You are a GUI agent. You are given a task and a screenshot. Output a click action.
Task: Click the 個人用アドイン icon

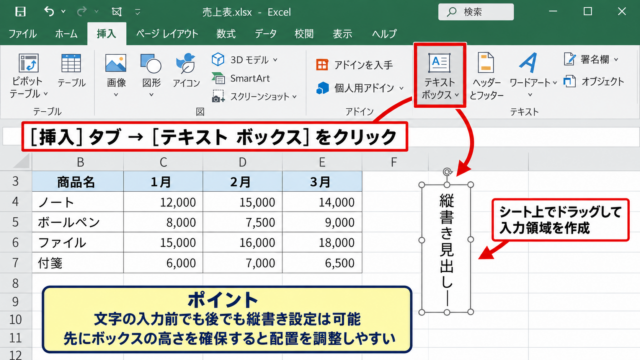click(x=322, y=88)
